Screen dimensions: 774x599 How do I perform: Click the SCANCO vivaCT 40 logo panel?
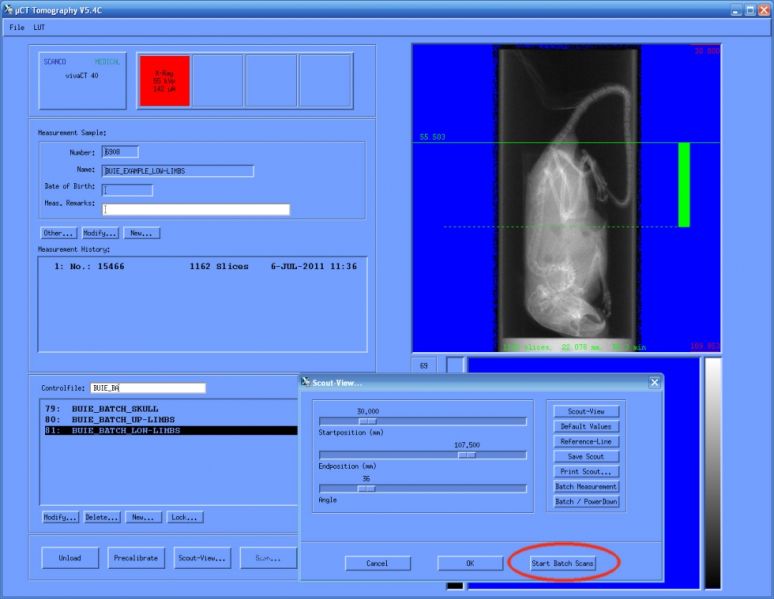click(x=82, y=80)
